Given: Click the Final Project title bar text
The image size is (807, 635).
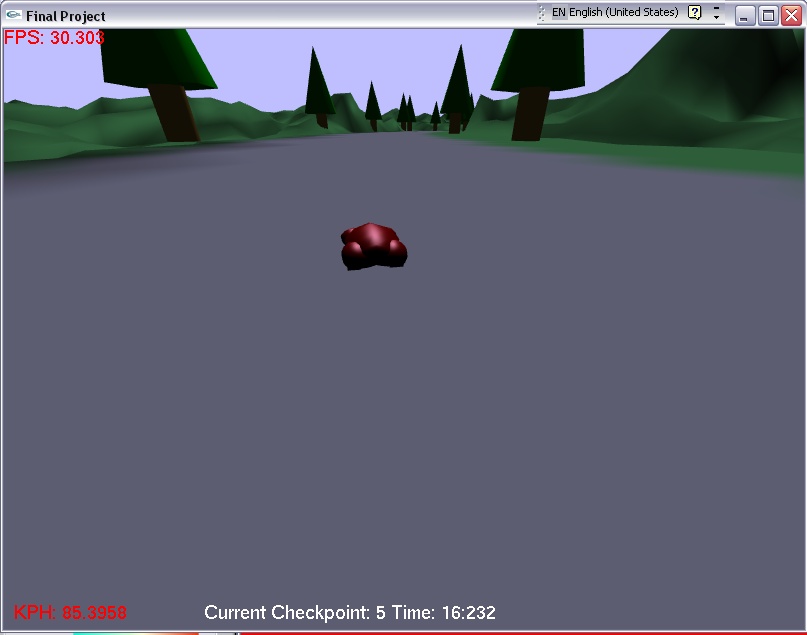Looking at the screenshot, I should pos(66,16).
